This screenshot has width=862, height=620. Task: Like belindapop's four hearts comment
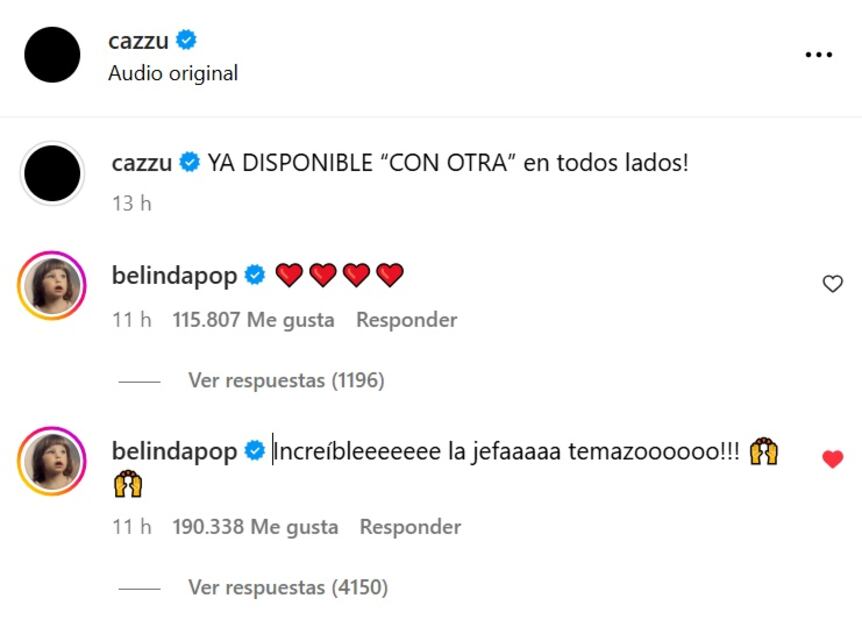(832, 284)
